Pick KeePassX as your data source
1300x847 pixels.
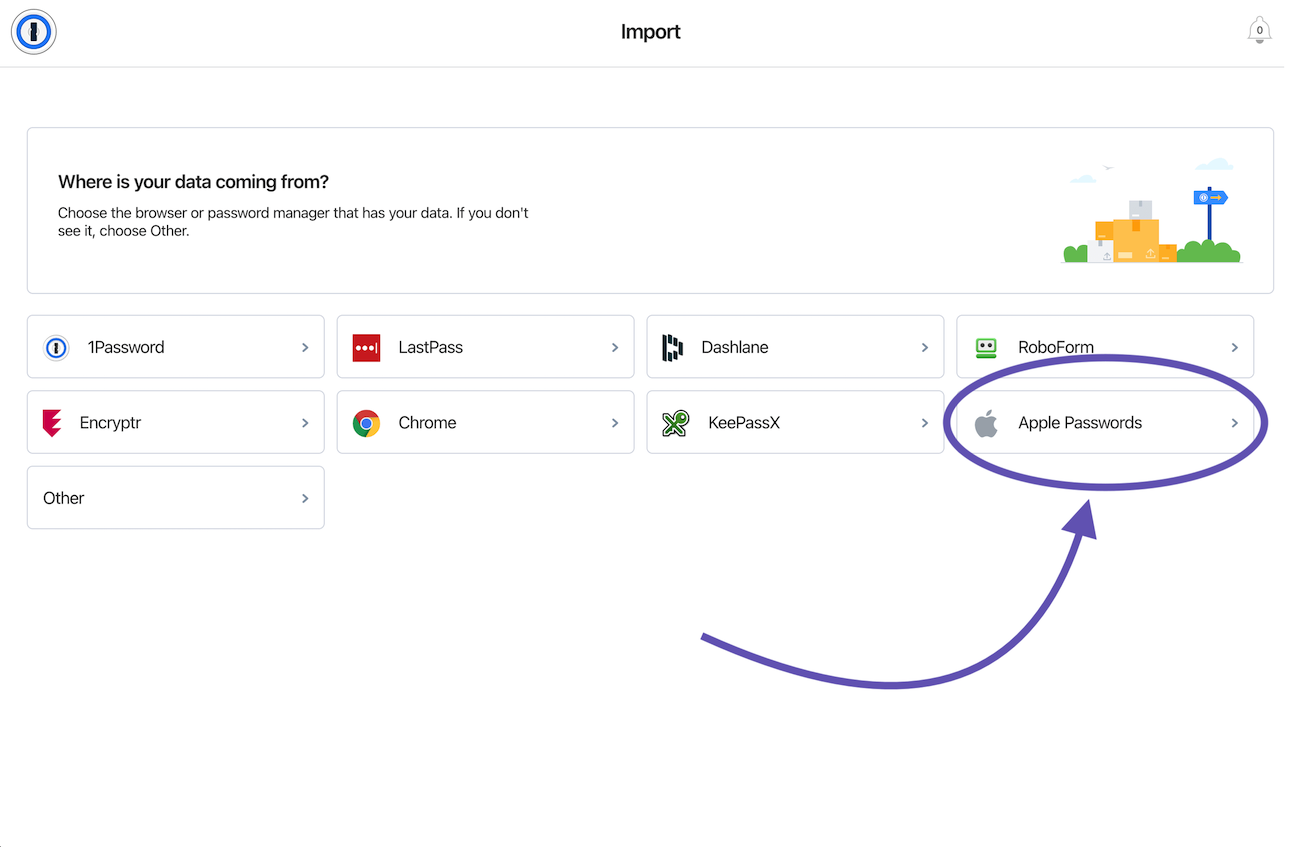[795, 422]
